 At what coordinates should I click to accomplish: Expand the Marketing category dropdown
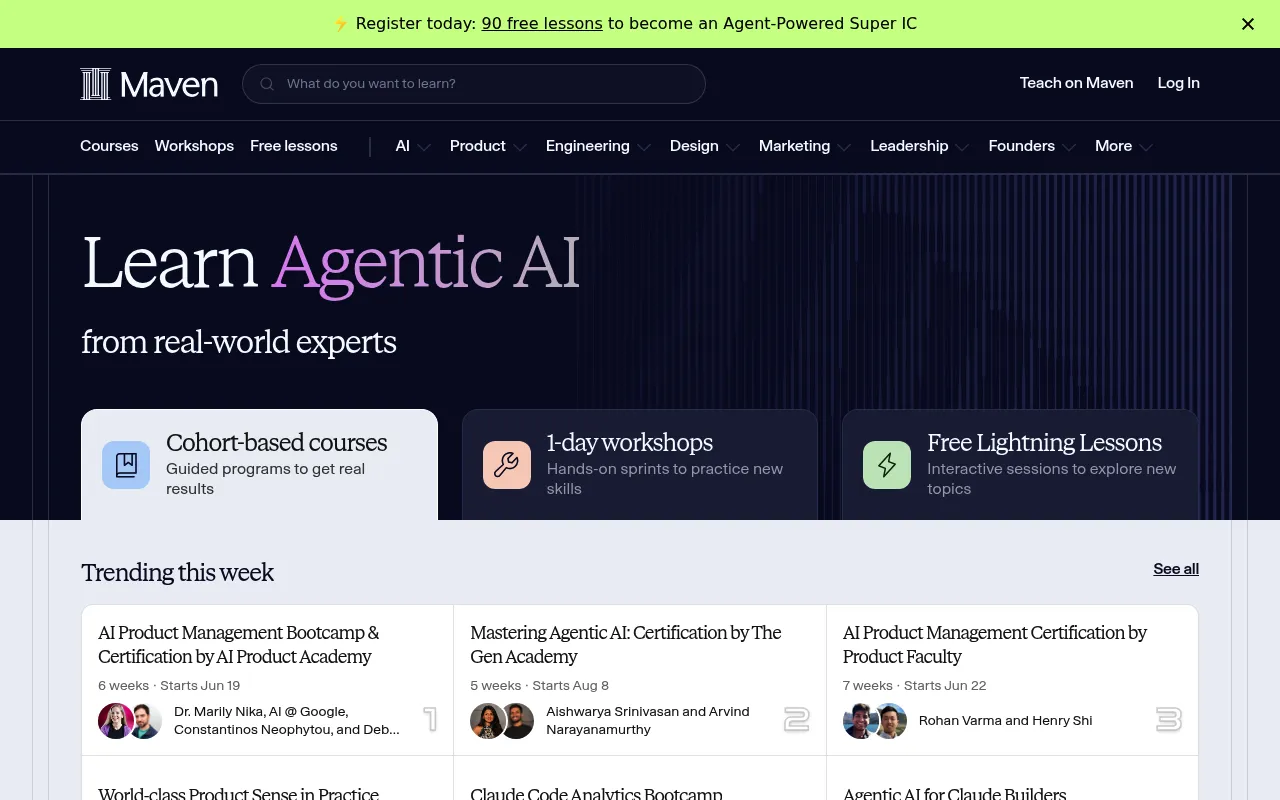tap(805, 146)
